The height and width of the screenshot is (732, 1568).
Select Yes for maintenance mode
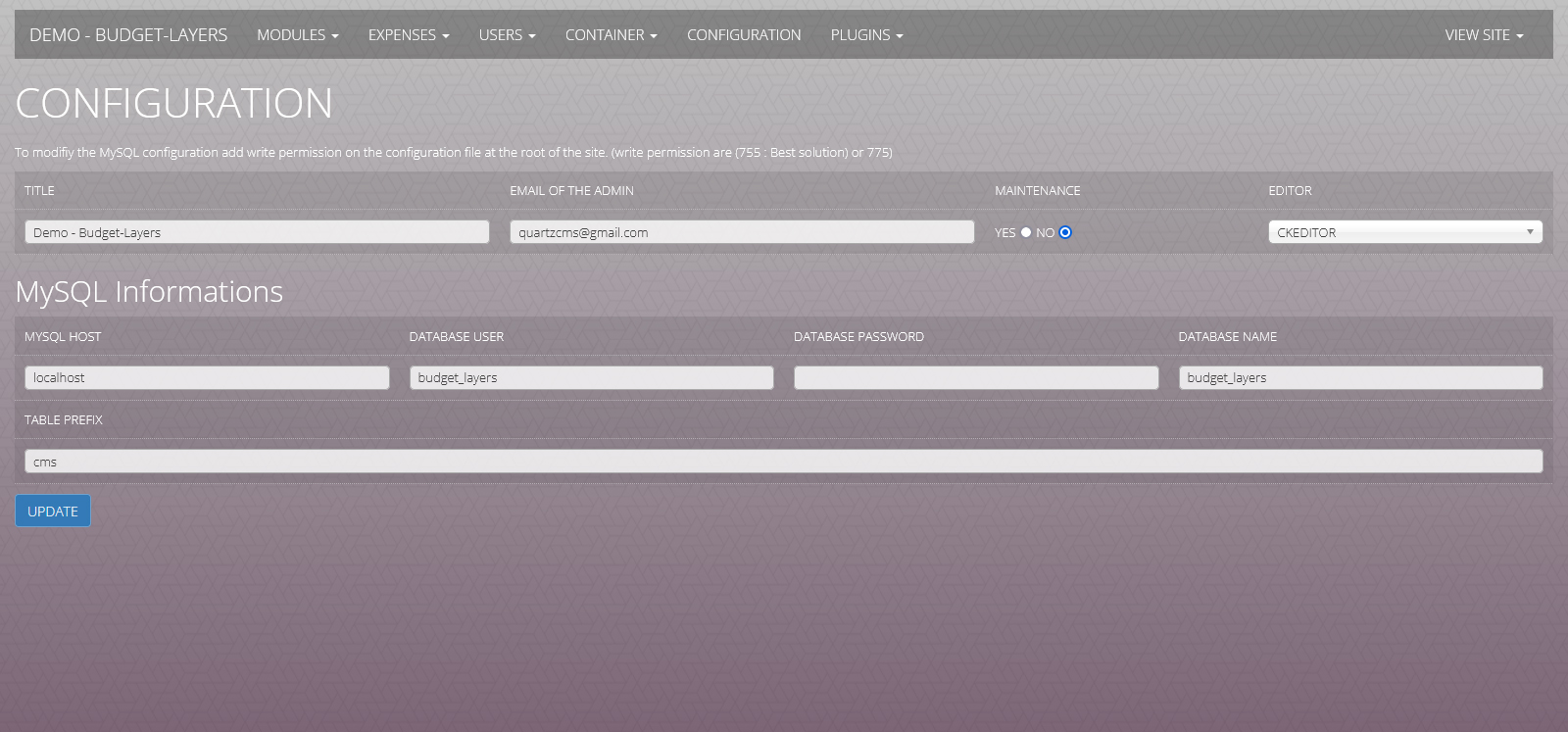(x=1026, y=232)
